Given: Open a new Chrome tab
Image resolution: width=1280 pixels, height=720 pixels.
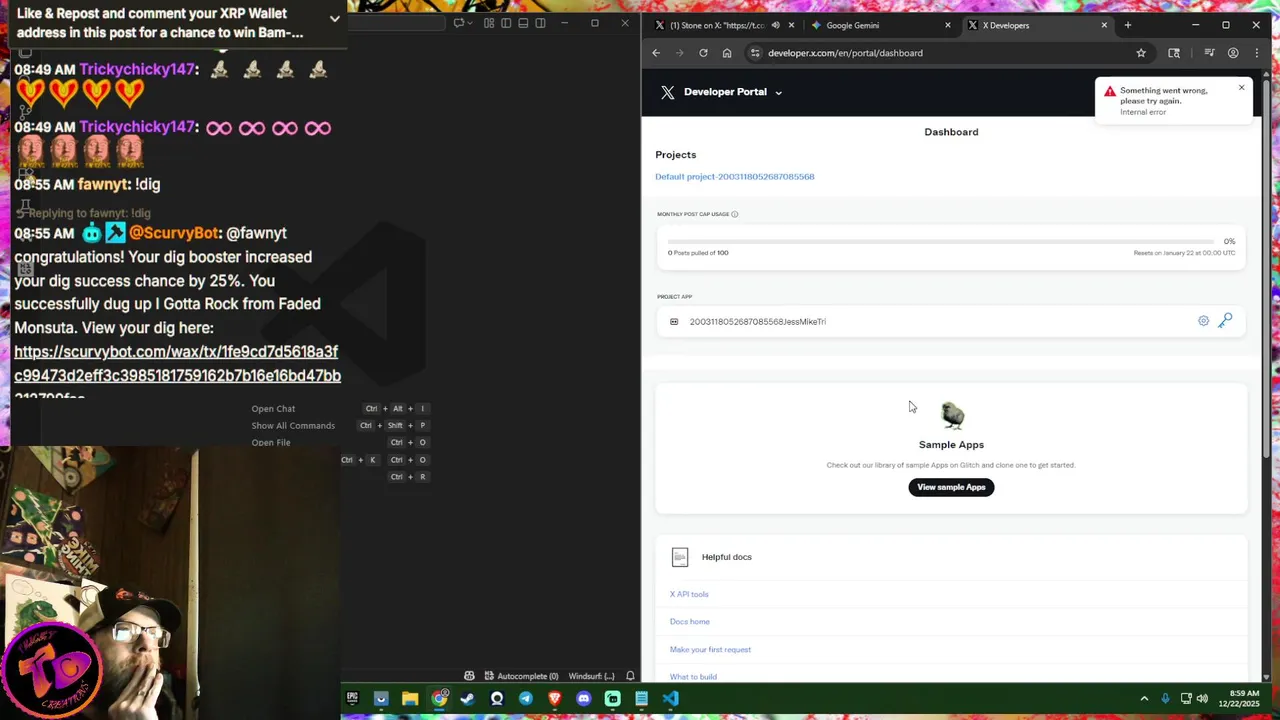Looking at the screenshot, I should pyautogui.click(x=1127, y=25).
